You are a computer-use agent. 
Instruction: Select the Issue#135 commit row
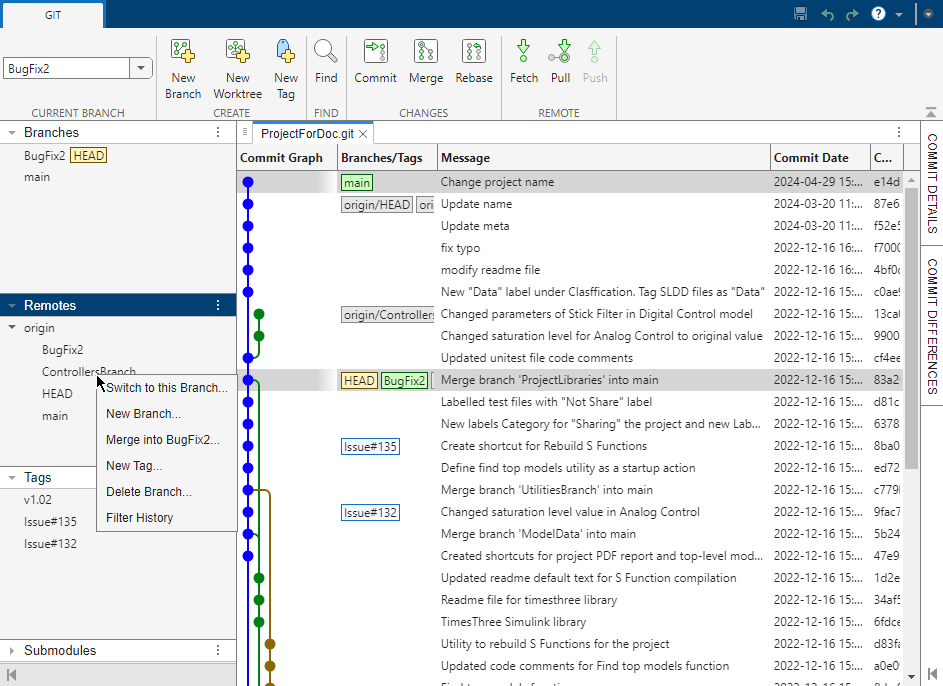tap(540, 445)
